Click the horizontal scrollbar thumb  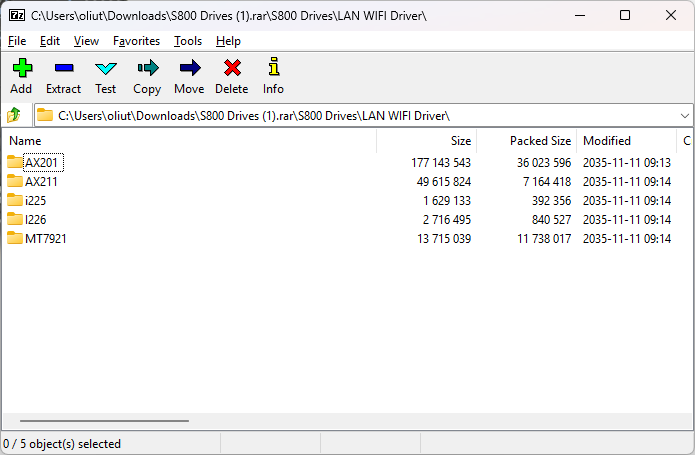(103, 422)
